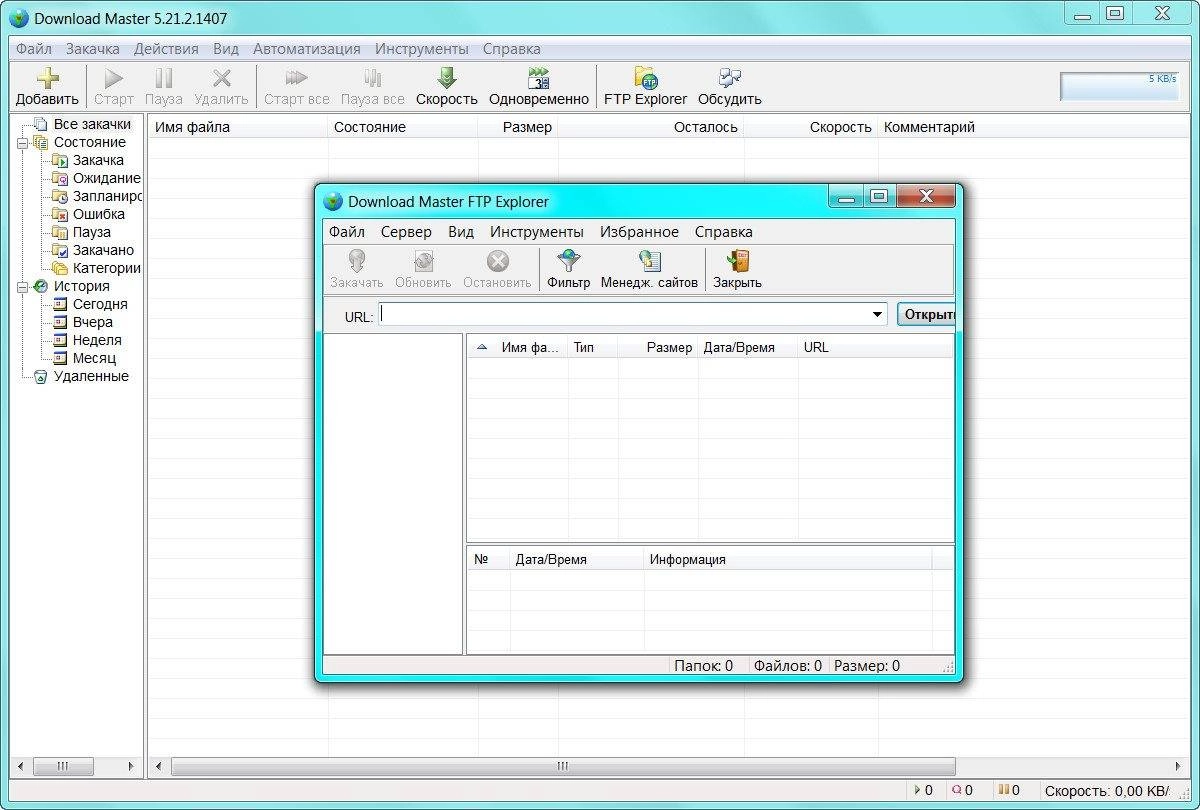Image resolution: width=1200 pixels, height=810 pixels.
Task: Click the sort arrow column header in FTP list
Action: point(482,347)
